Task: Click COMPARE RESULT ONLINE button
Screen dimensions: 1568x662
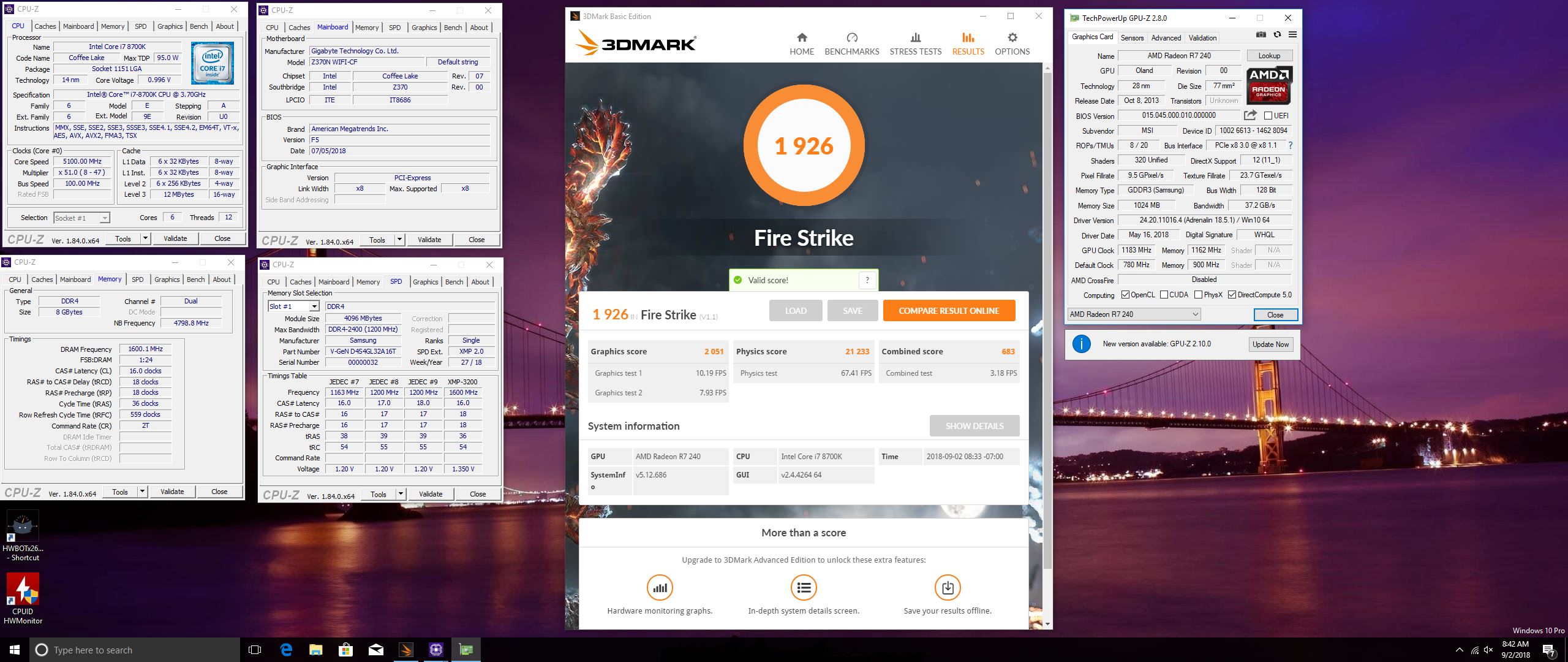Action: click(949, 311)
